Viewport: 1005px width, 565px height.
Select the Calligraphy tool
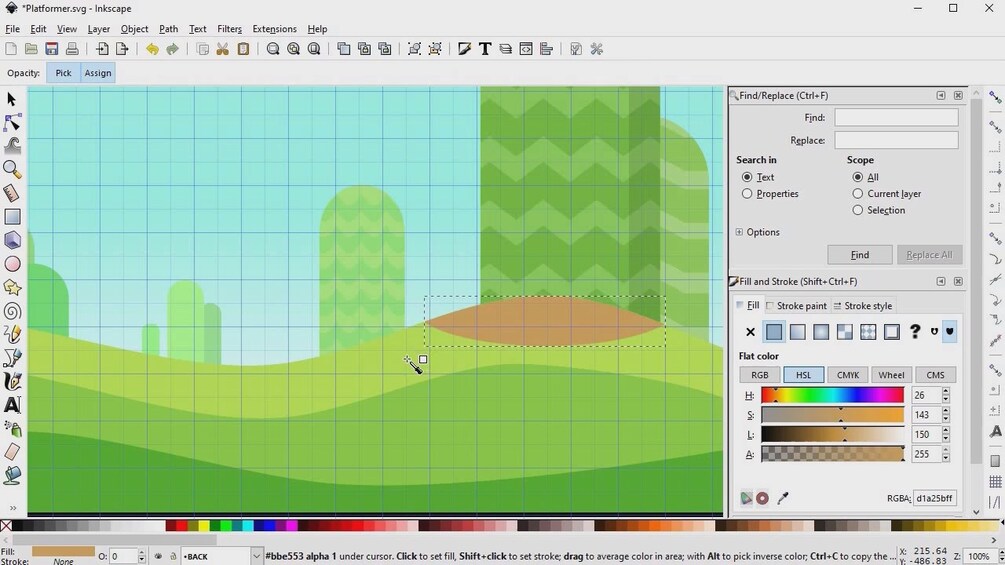point(12,382)
